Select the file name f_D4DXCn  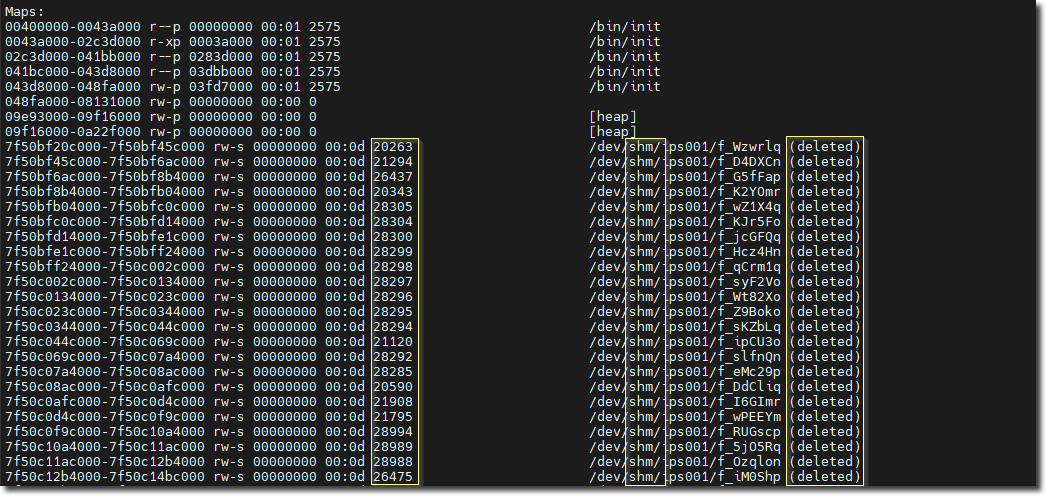coord(749,162)
